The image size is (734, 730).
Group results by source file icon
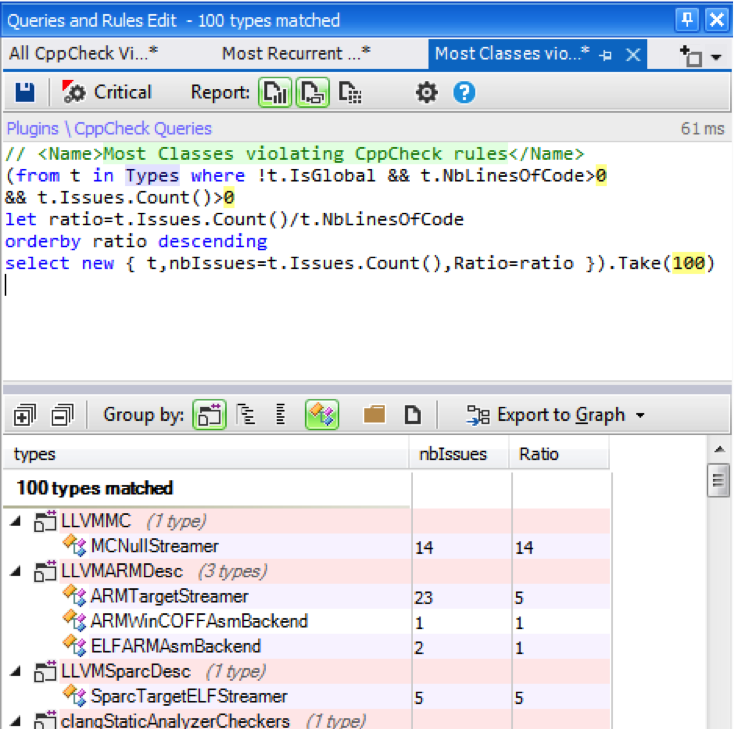pyautogui.click(x=412, y=415)
